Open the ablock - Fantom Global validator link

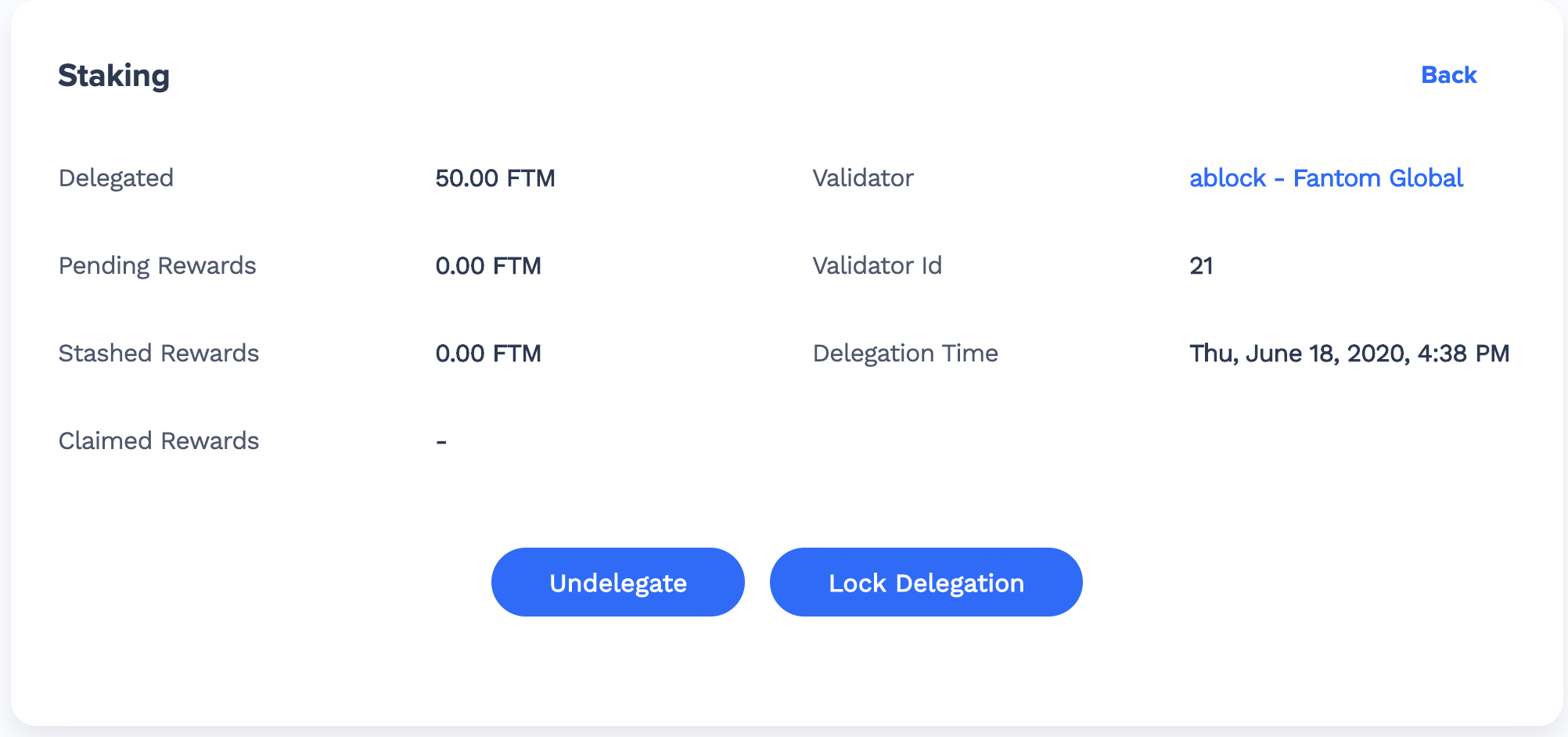1325,178
